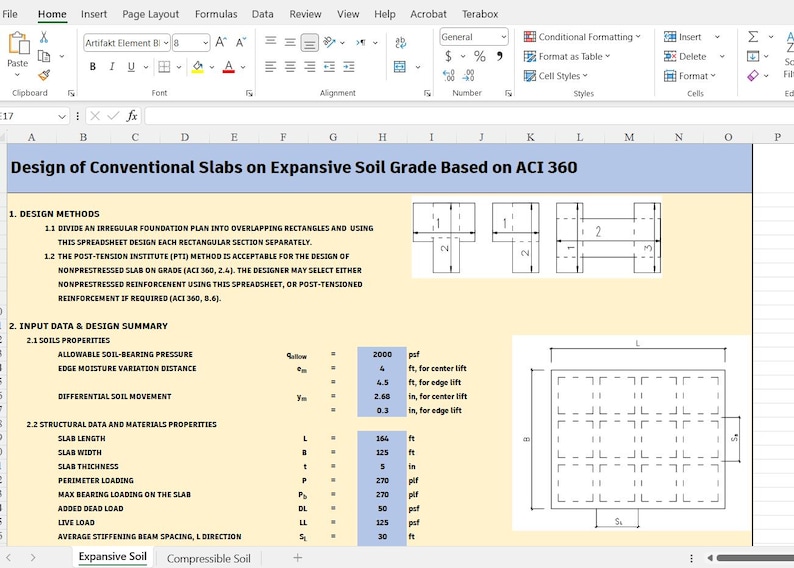
Task: Apply Comma Style format
Action: [500, 56]
